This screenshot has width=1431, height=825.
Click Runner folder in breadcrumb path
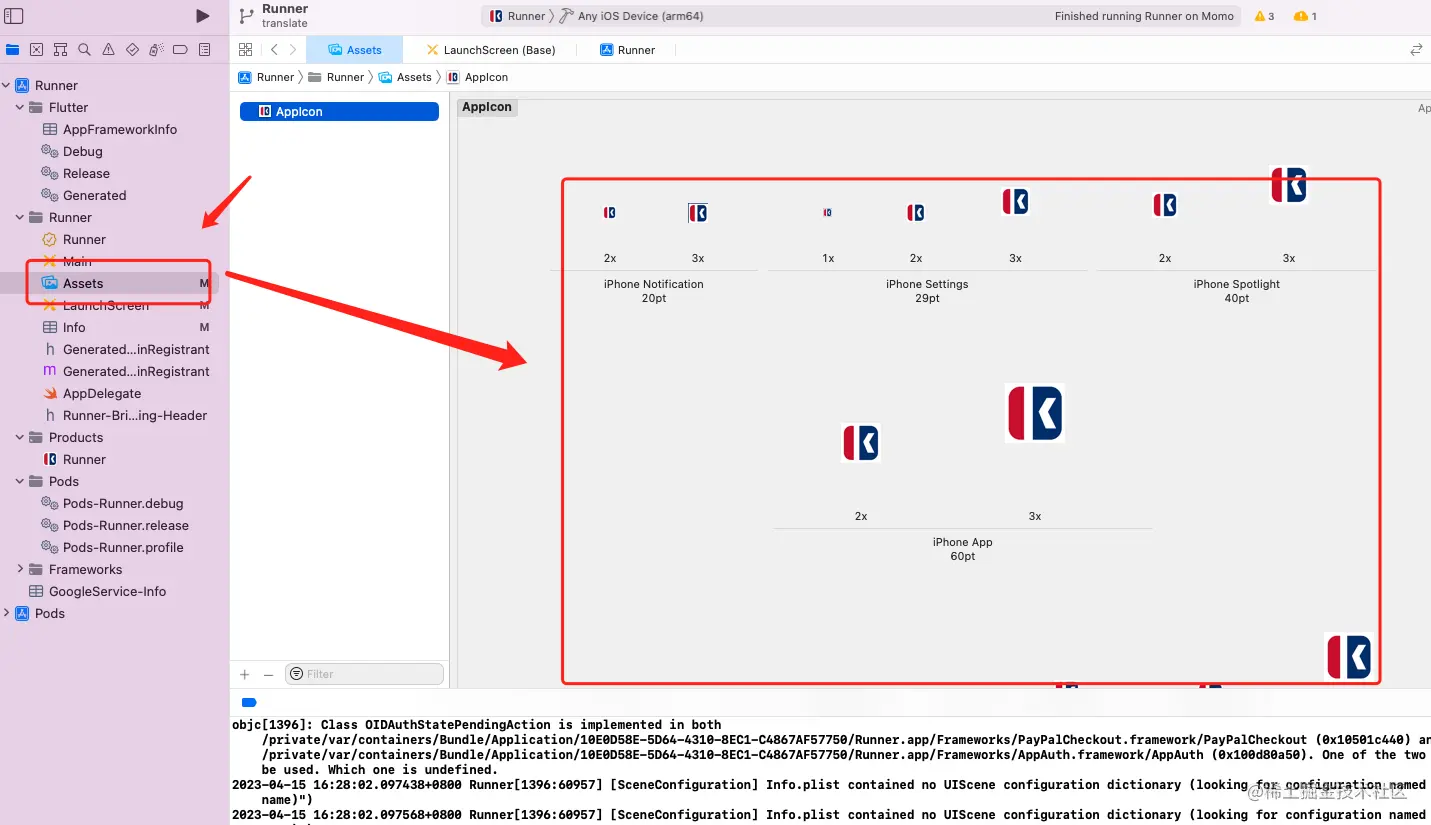click(337, 77)
